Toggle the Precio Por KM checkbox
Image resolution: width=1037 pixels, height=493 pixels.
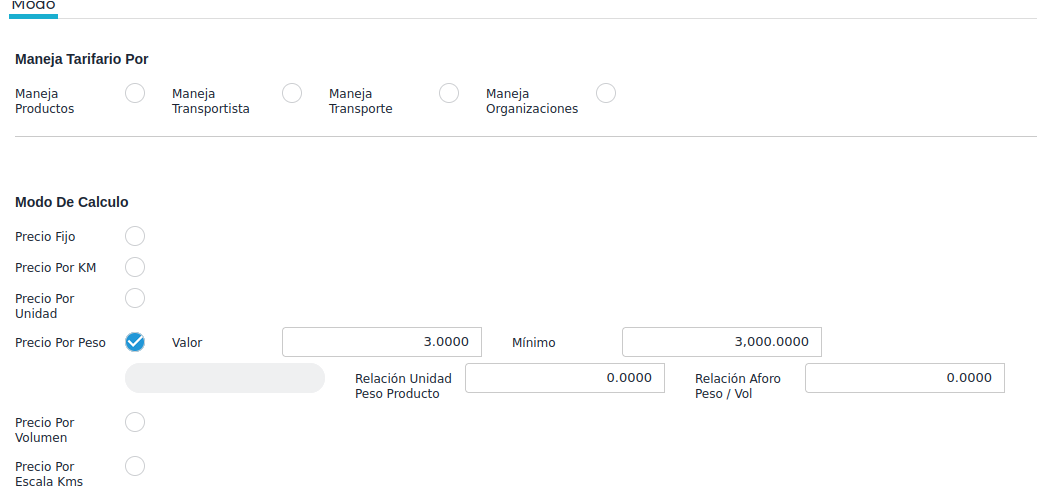click(135, 267)
